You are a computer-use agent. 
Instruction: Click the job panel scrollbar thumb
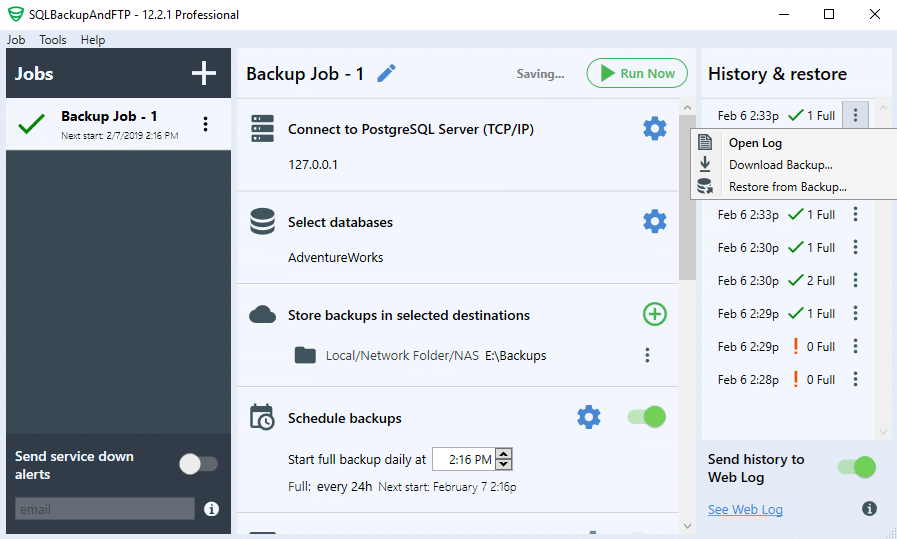(x=688, y=197)
